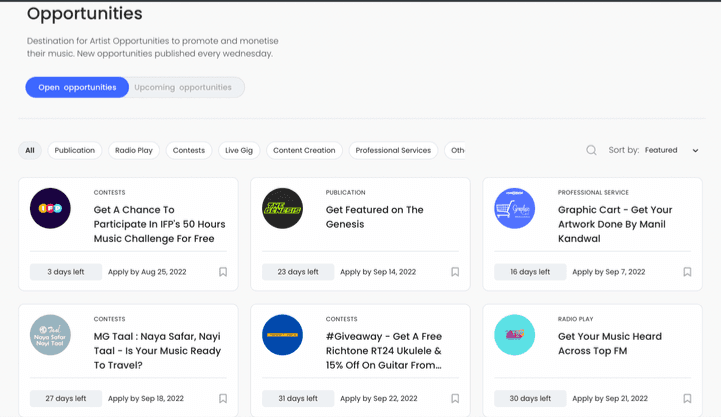Click the RADIO PLAY category label
722x417 pixels.
coord(576,319)
